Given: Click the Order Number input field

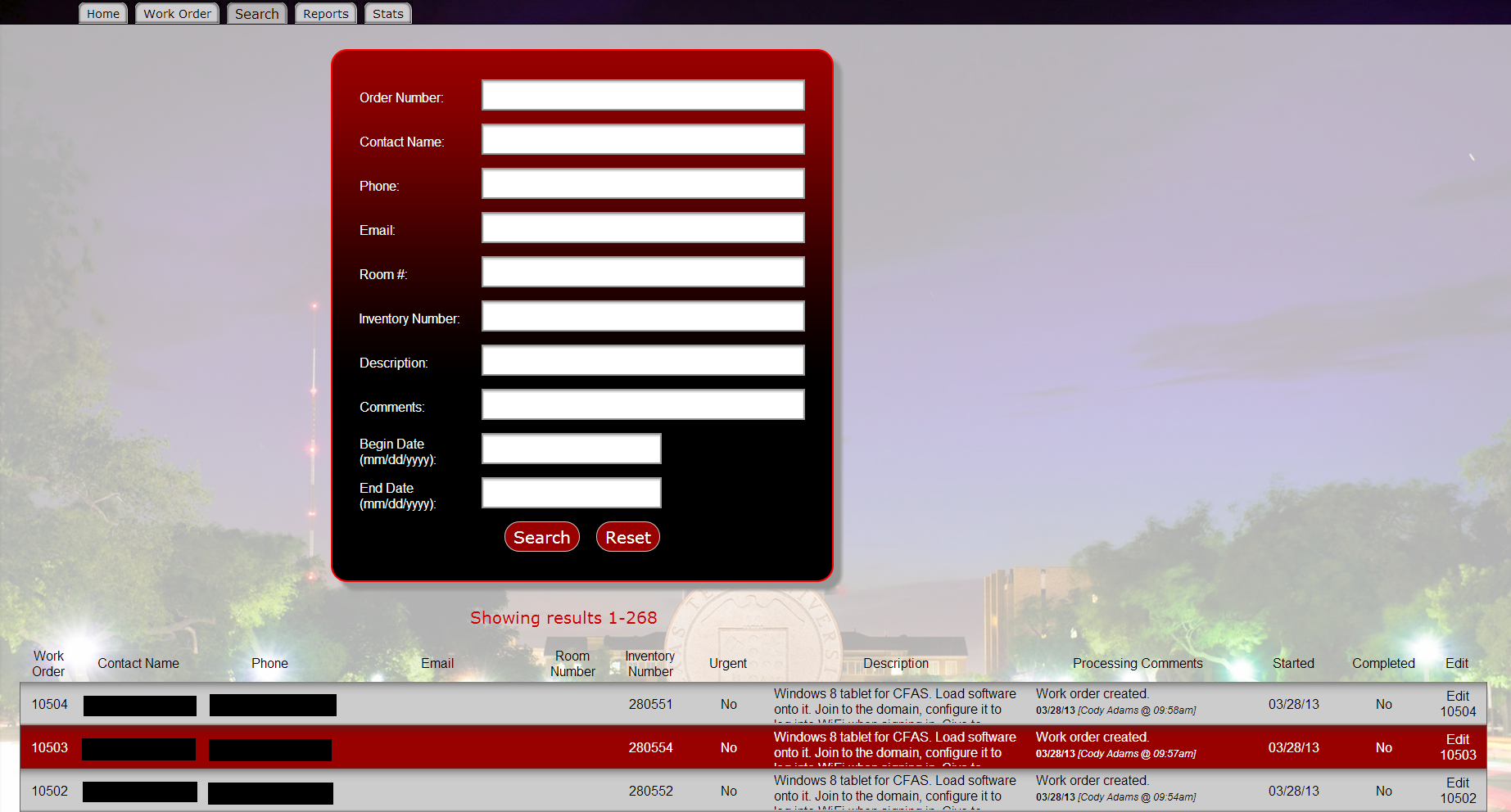Looking at the screenshot, I should click(x=643, y=95).
